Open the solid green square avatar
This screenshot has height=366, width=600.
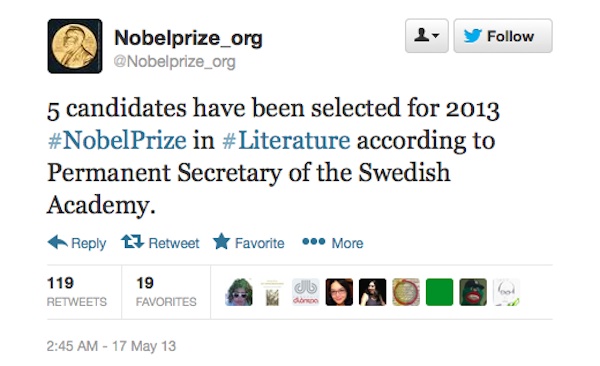pos(439,292)
